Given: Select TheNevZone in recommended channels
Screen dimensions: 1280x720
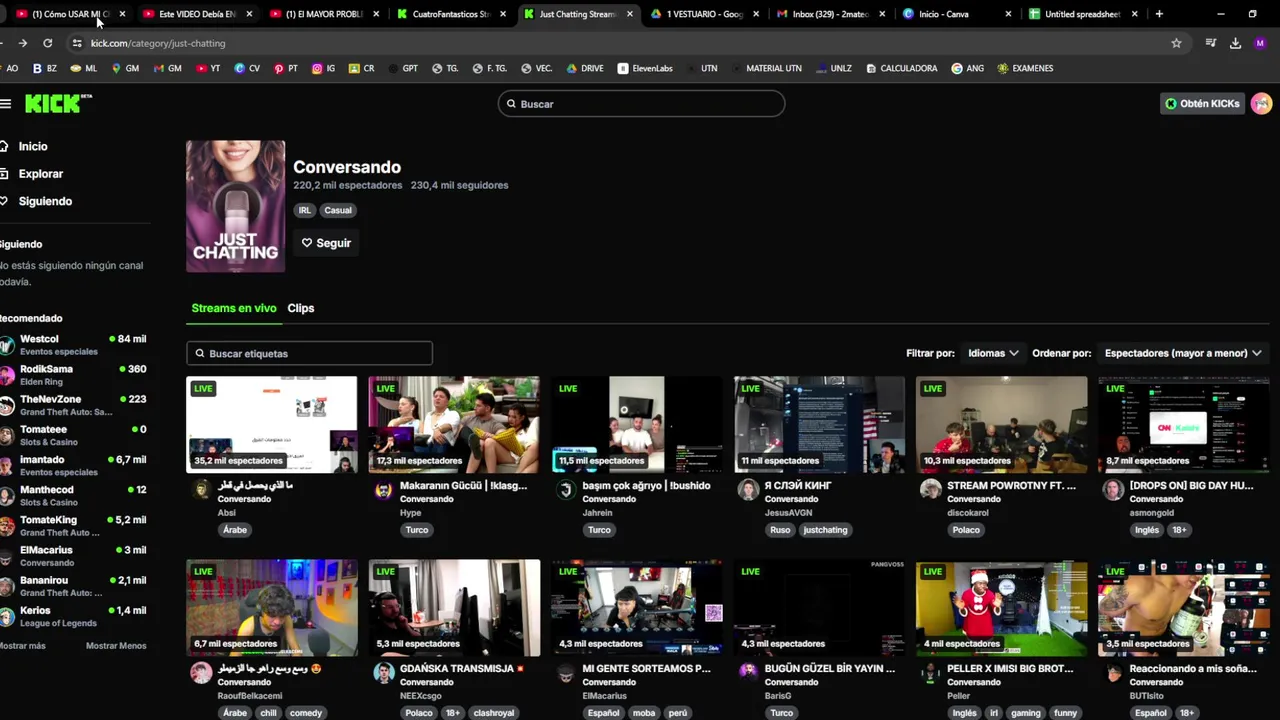Looking at the screenshot, I should [x=73, y=405].
